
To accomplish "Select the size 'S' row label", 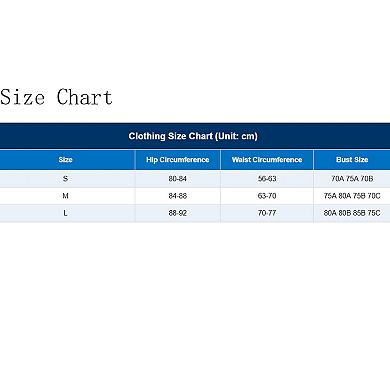I will pos(65,179).
